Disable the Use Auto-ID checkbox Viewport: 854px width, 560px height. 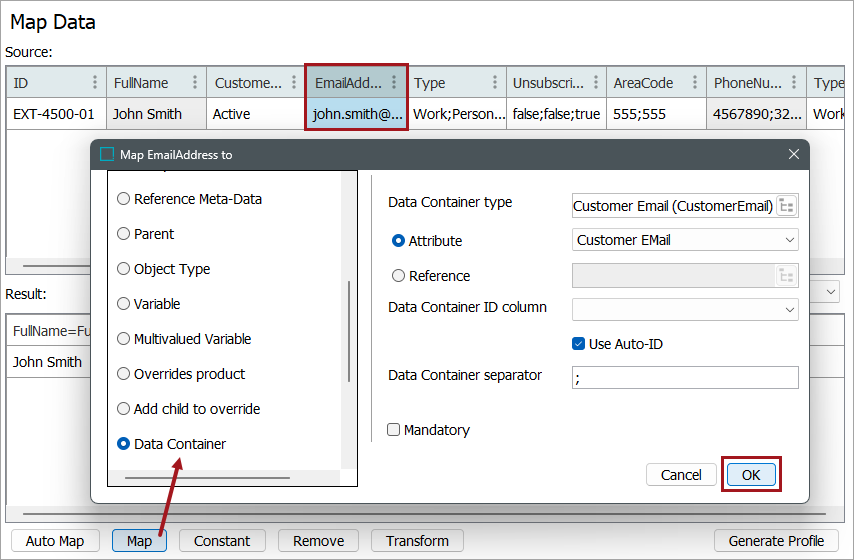[x=578, y=344]
